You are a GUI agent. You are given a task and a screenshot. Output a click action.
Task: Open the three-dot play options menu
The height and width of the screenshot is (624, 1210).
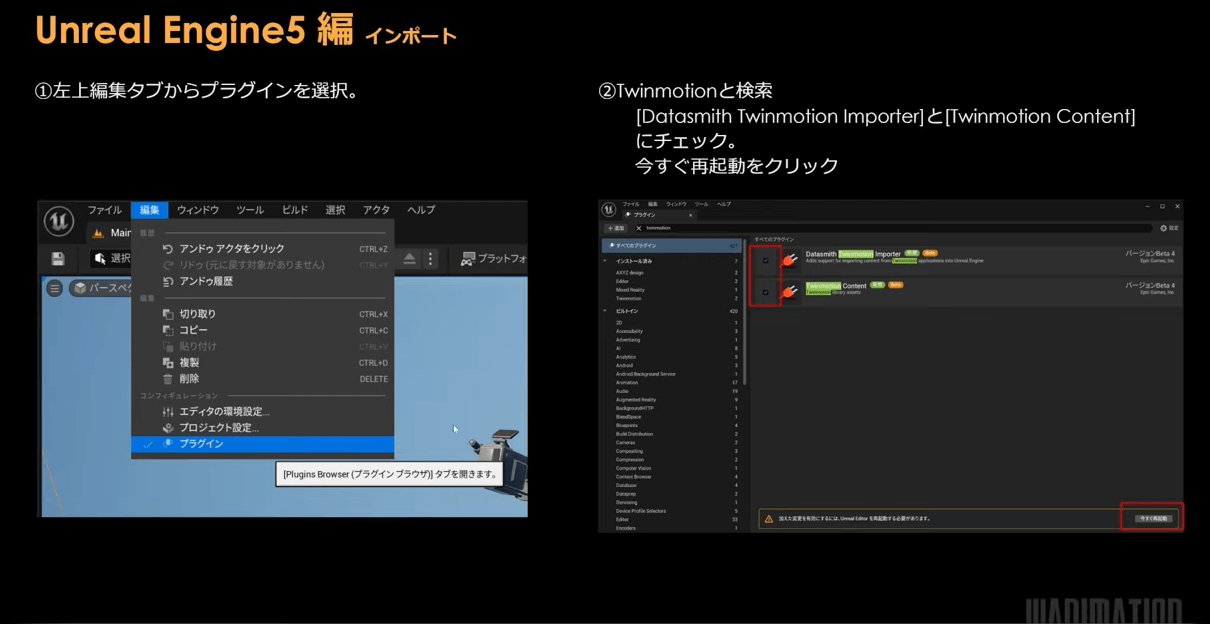click(x=431, y=259)
